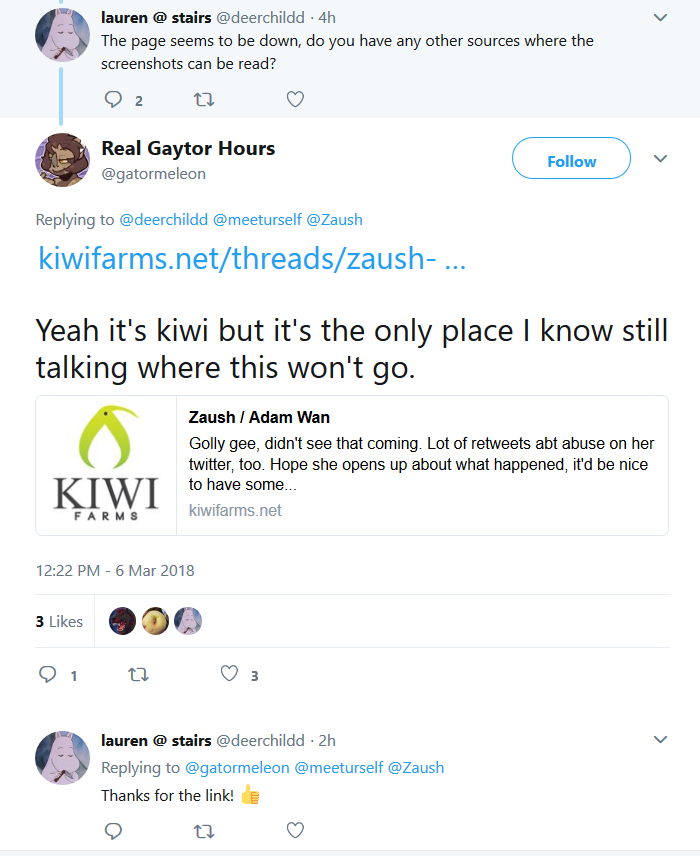Like lauren's top tweet about screenshots
This screenshot has width=700, height=856.
(295, 99)
